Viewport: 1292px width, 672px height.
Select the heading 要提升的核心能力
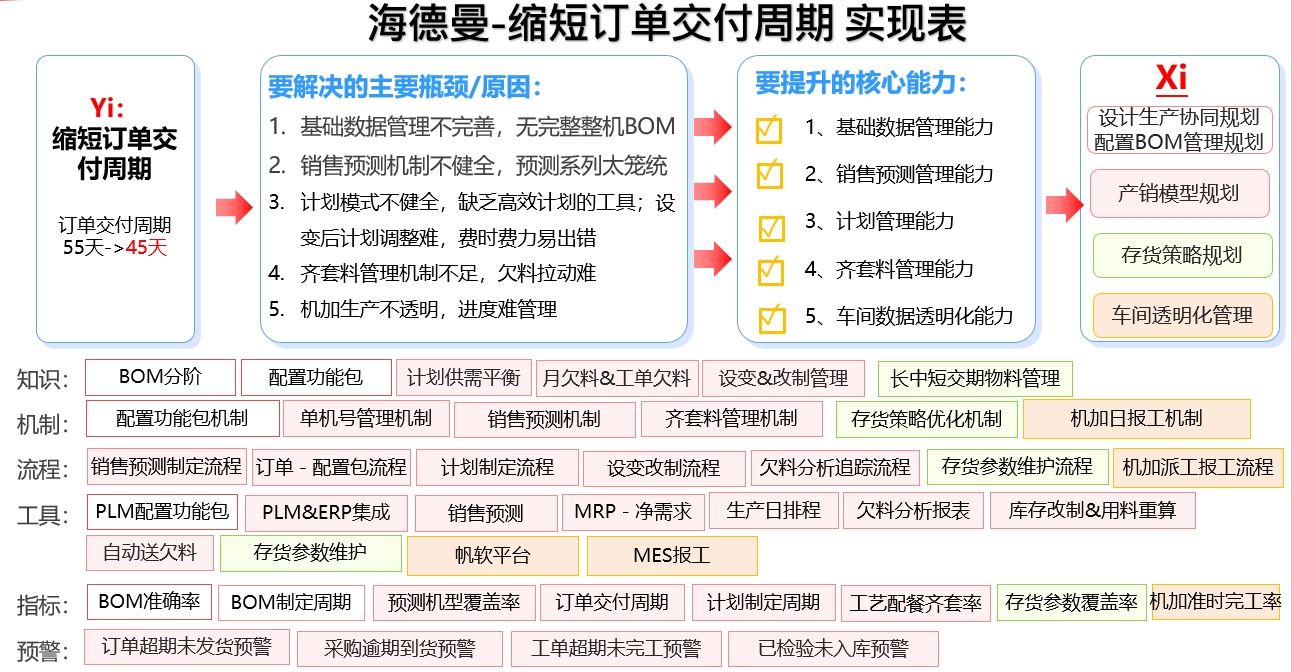coord(861,83)
